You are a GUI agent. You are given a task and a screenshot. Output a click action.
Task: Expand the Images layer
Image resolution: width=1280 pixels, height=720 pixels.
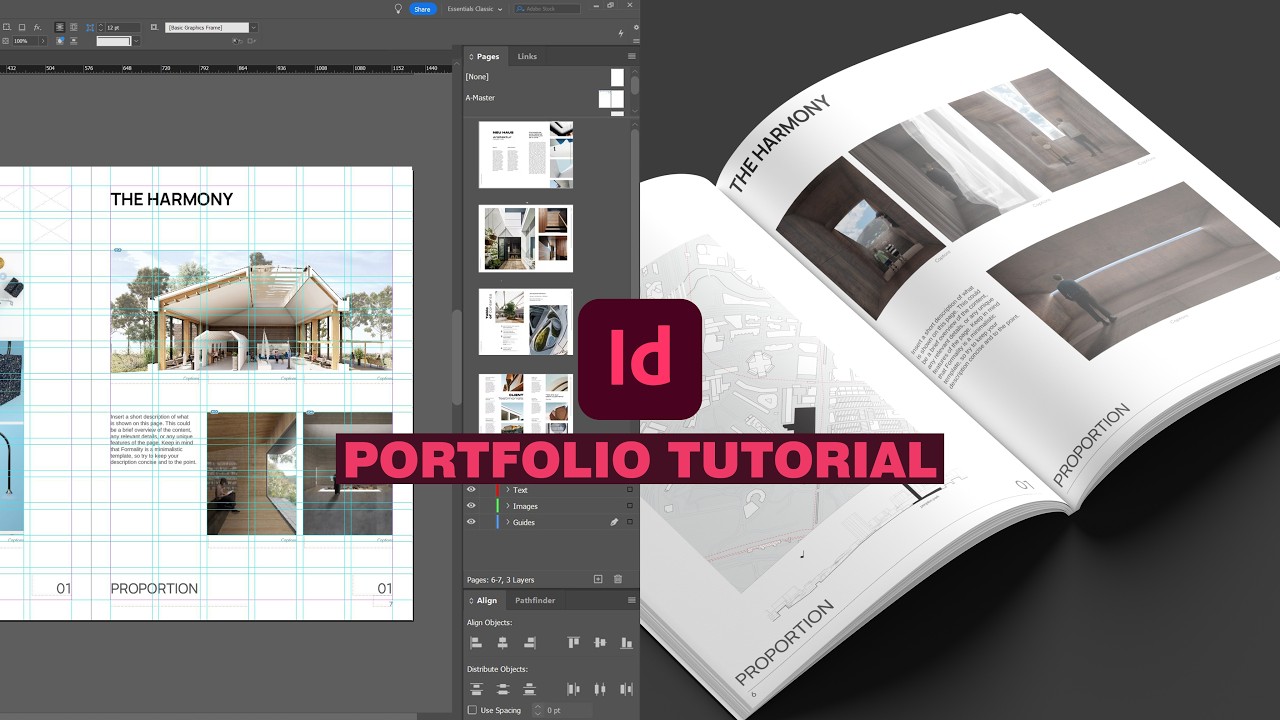pyautogui.click(x=507, y=506)
